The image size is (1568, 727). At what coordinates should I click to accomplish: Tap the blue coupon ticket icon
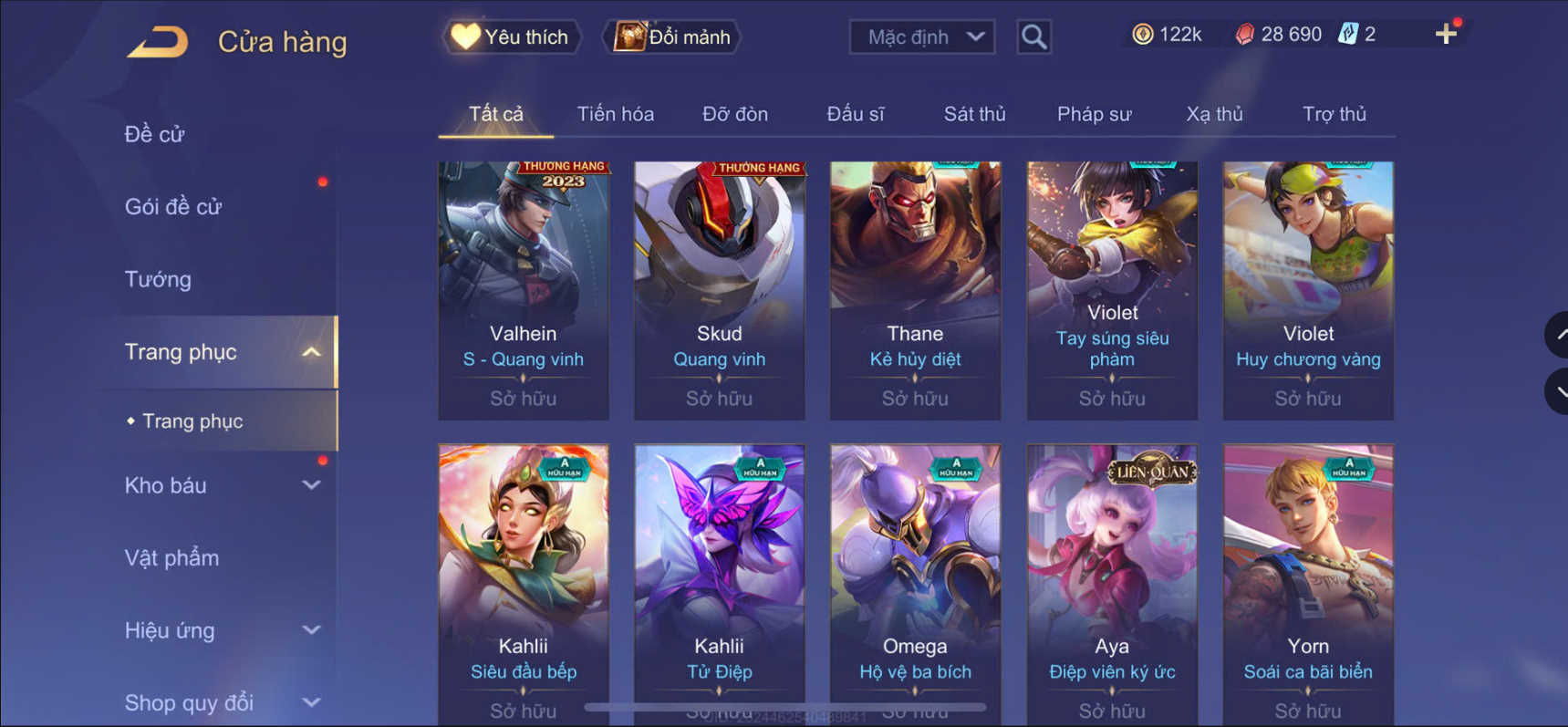pyautogui.click(x=1347, y=35)
